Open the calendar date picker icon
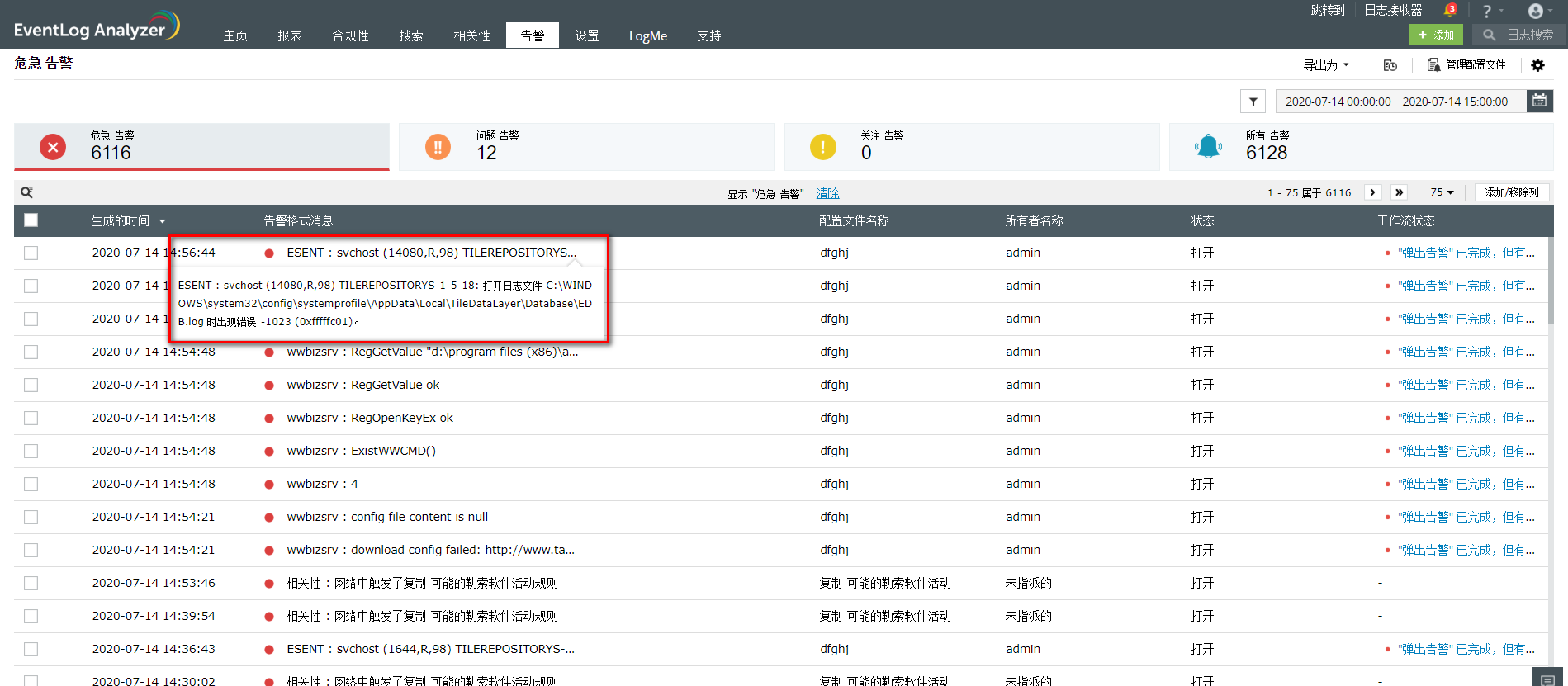This screenshot has width=1568, height=686. [x=1539, y=101]
